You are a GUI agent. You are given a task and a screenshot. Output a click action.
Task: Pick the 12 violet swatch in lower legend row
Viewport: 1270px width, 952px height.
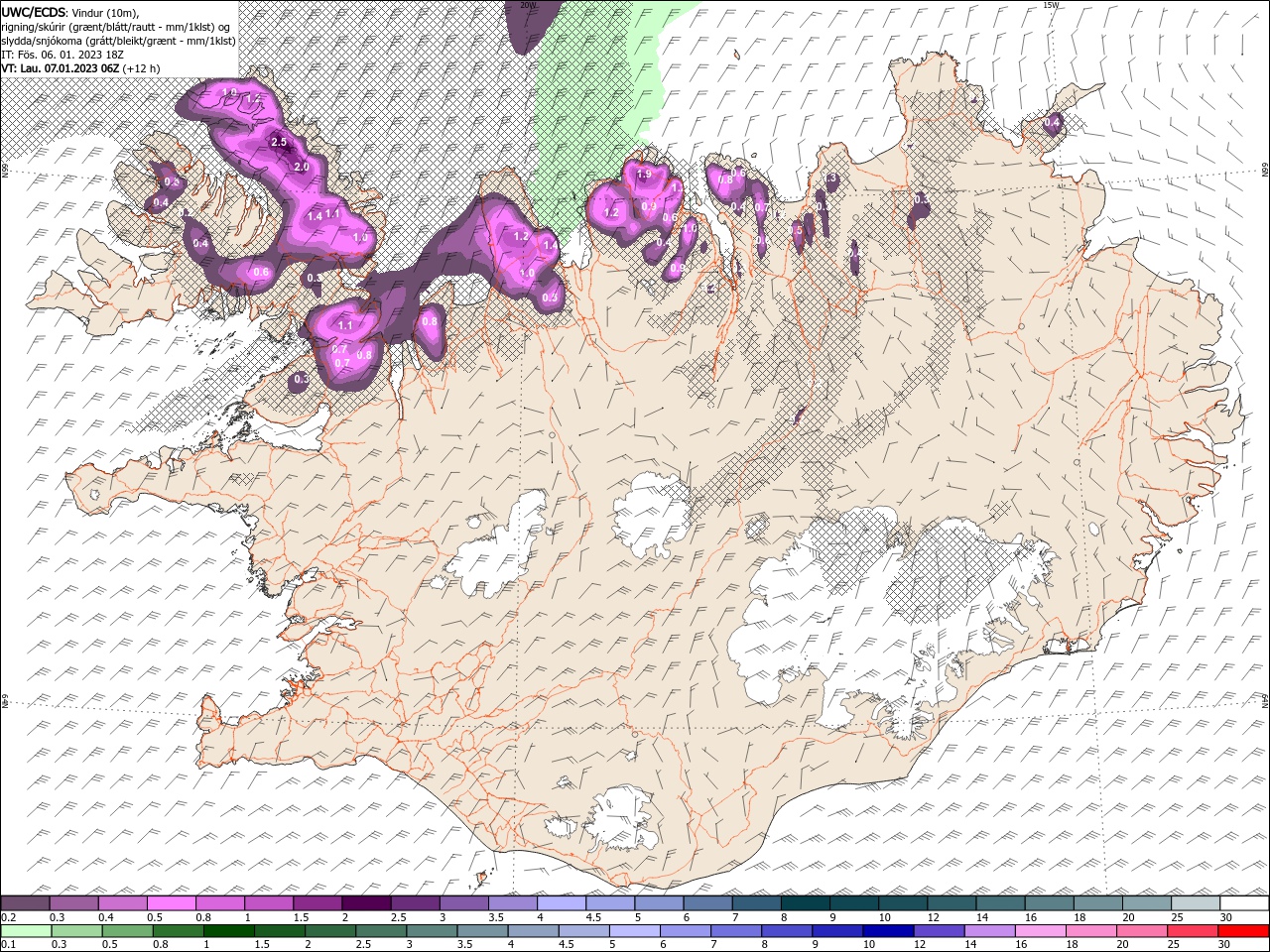tap(940, 931)
